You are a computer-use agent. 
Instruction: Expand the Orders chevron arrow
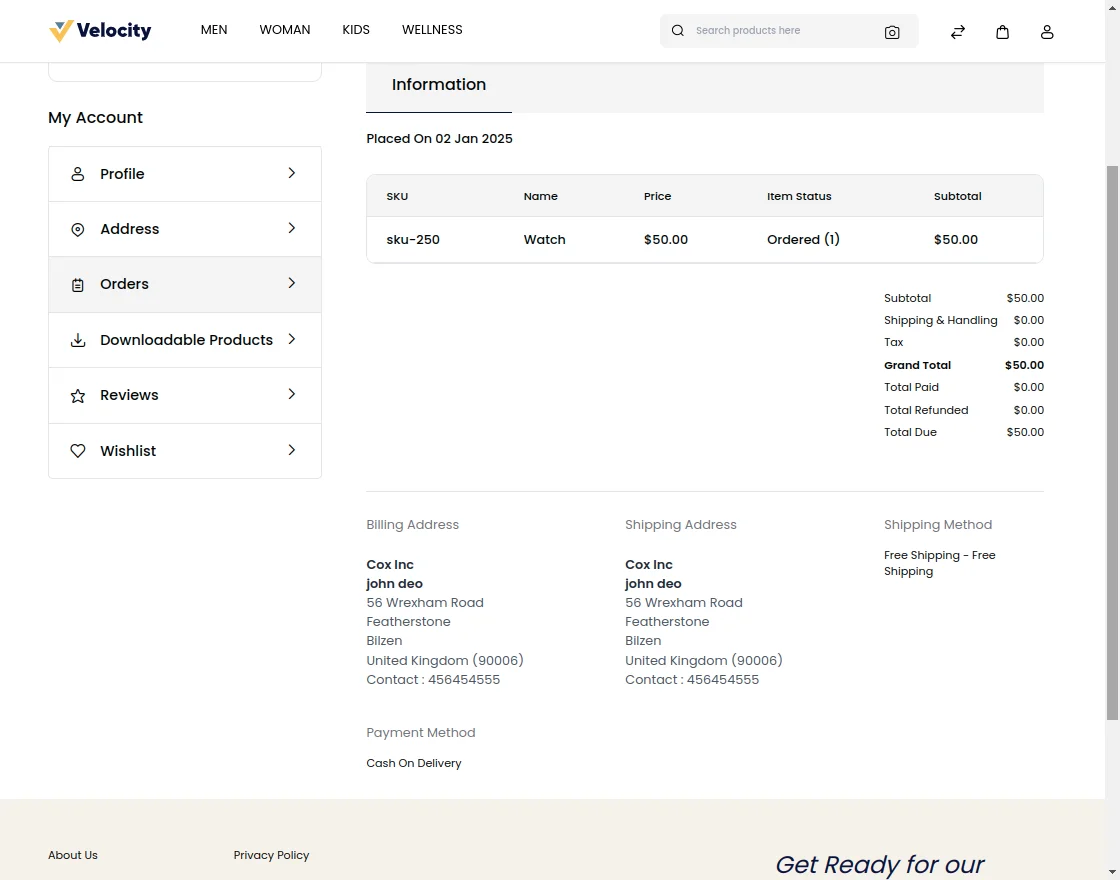292,284
